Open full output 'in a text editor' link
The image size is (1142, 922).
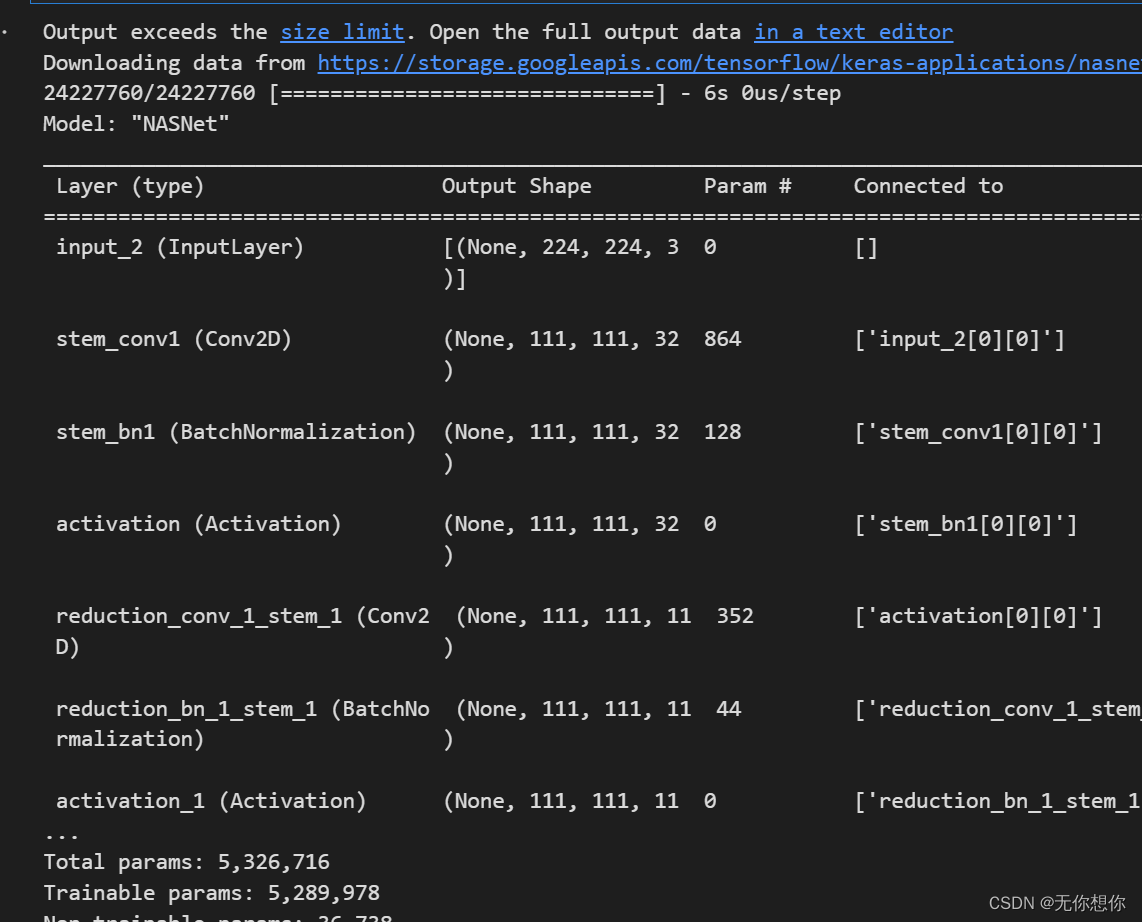point(853,32)
